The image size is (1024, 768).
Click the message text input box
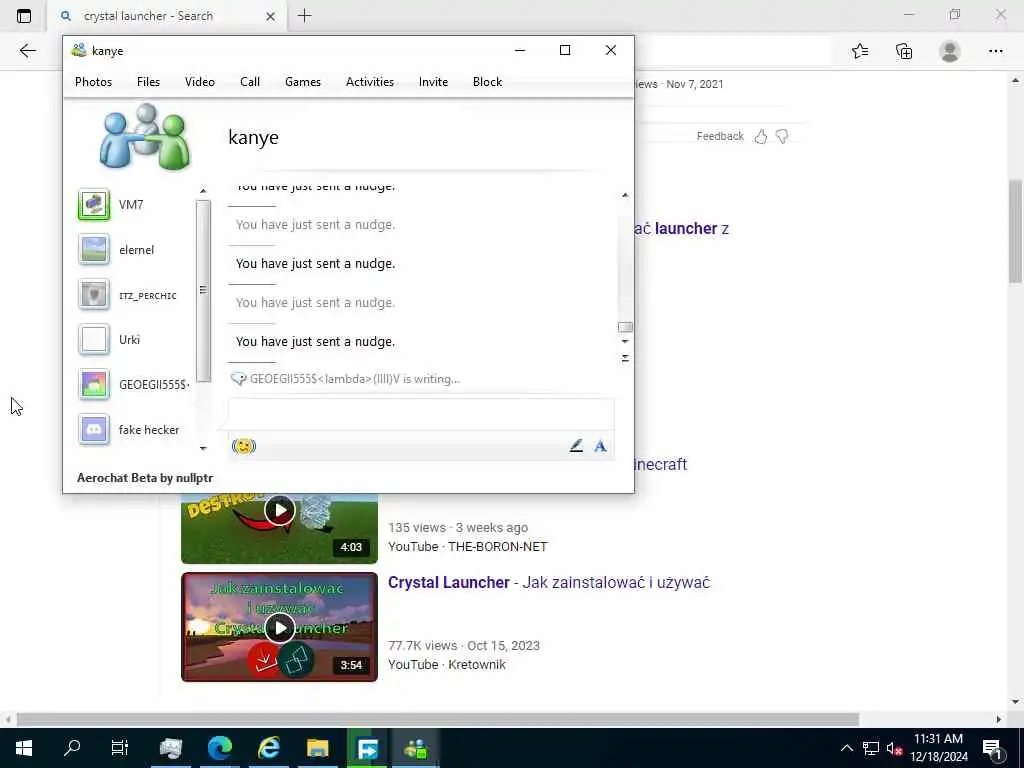coord(421,414)
